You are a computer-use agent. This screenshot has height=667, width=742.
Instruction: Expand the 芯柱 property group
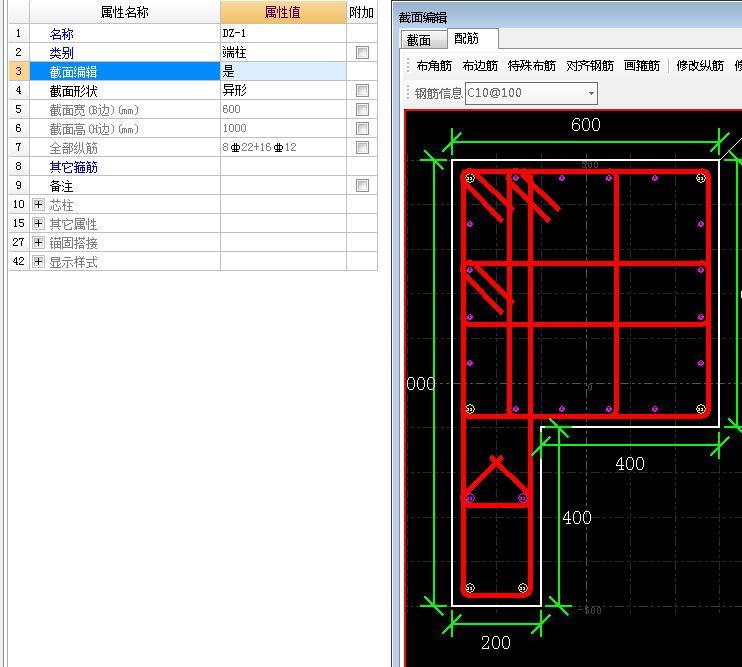point(38,204)
